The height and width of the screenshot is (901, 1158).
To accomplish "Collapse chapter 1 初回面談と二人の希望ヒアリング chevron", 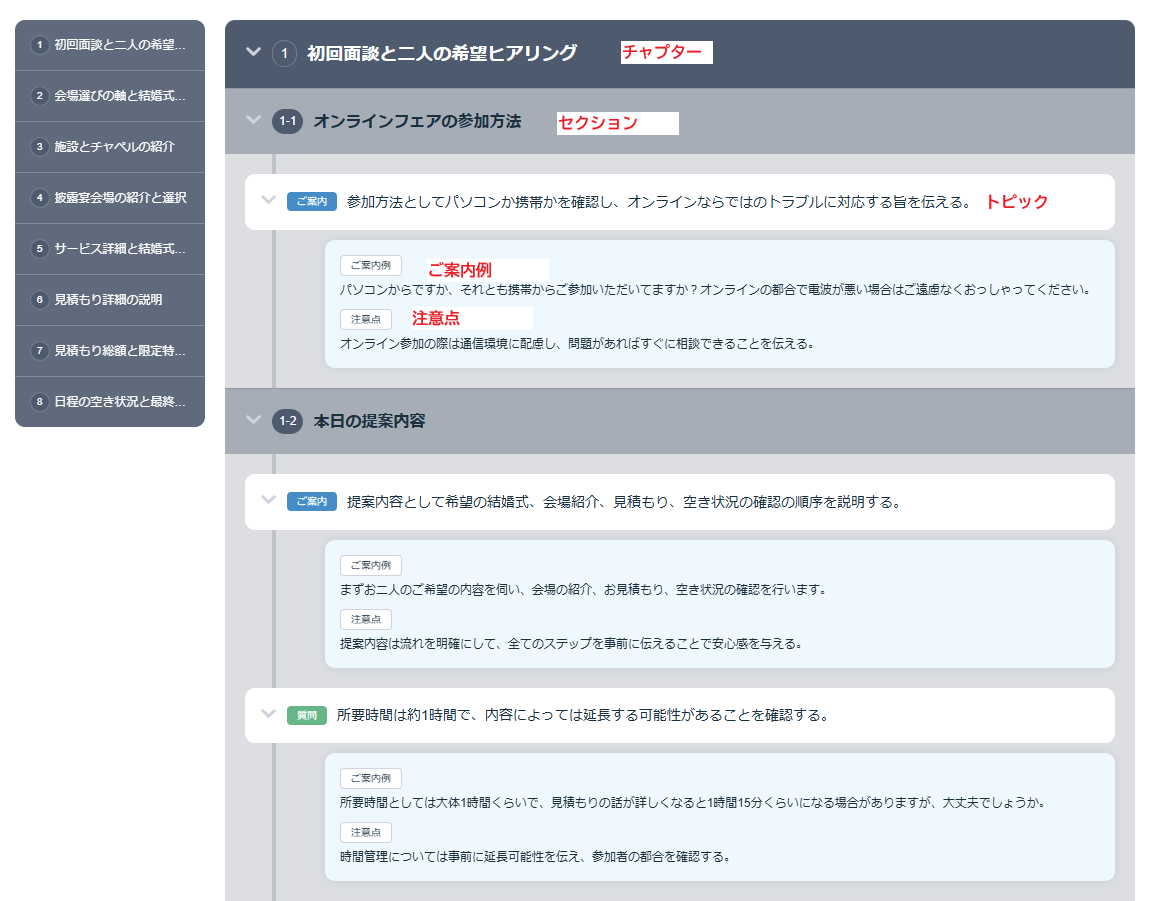I will (x=253, y=52).
